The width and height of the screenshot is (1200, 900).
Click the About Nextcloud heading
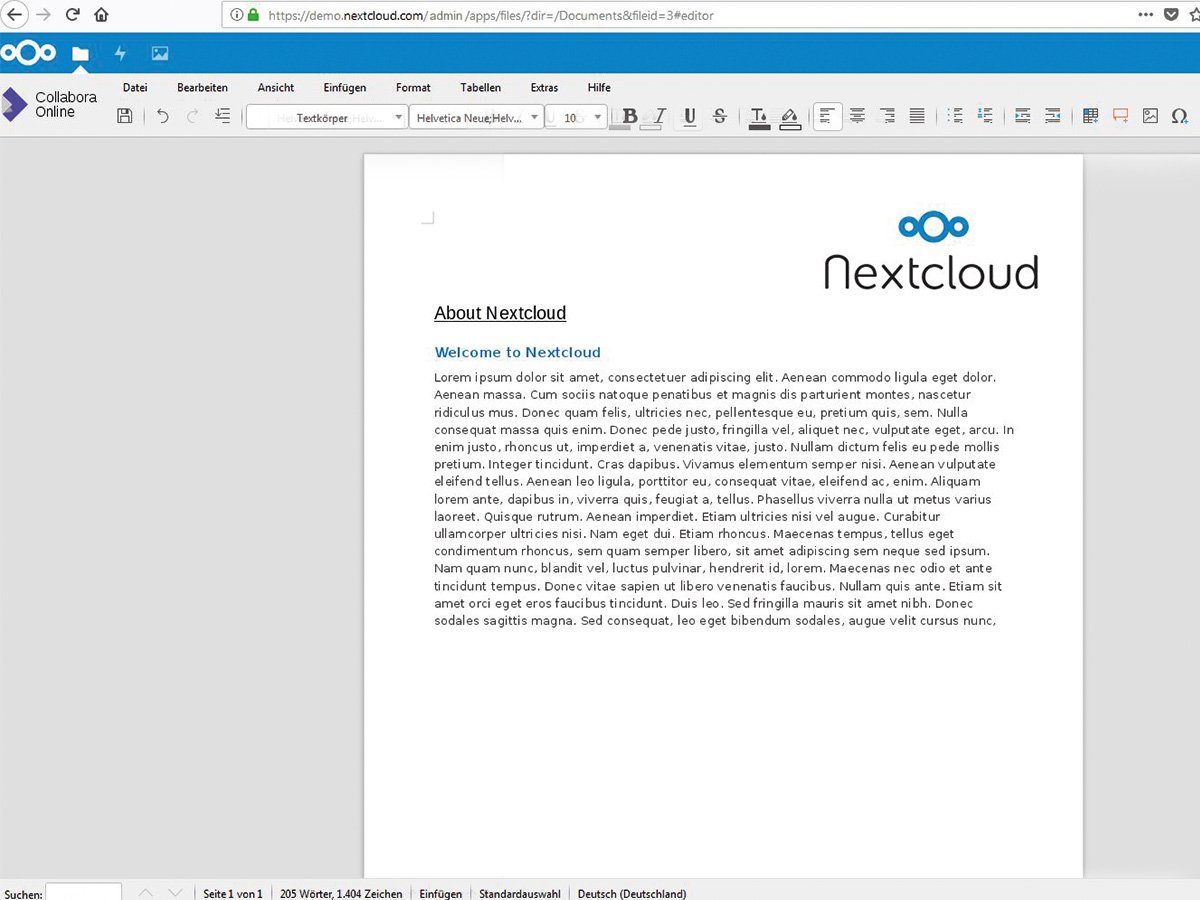point(500,313)
